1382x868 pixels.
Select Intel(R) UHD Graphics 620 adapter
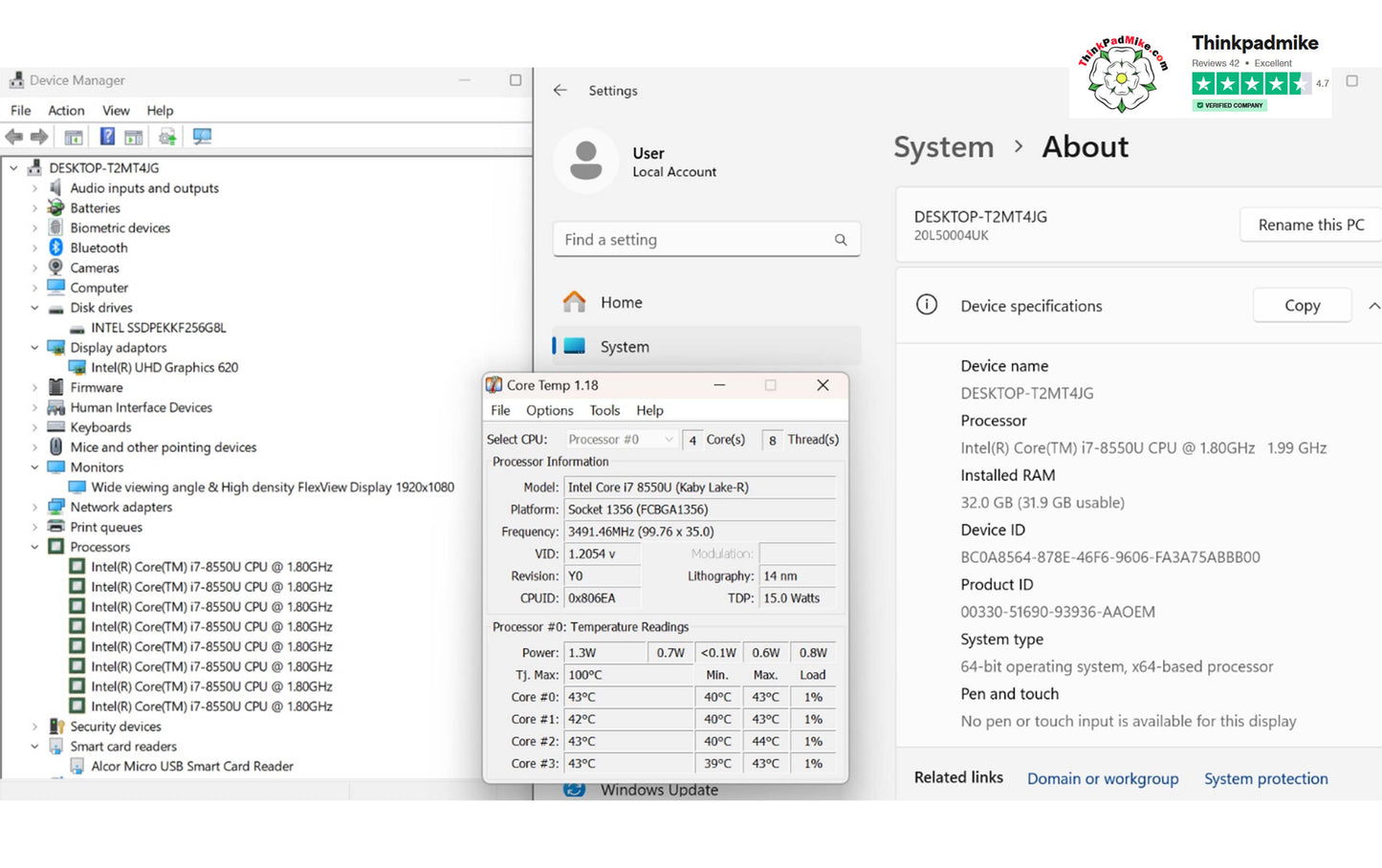165,367
